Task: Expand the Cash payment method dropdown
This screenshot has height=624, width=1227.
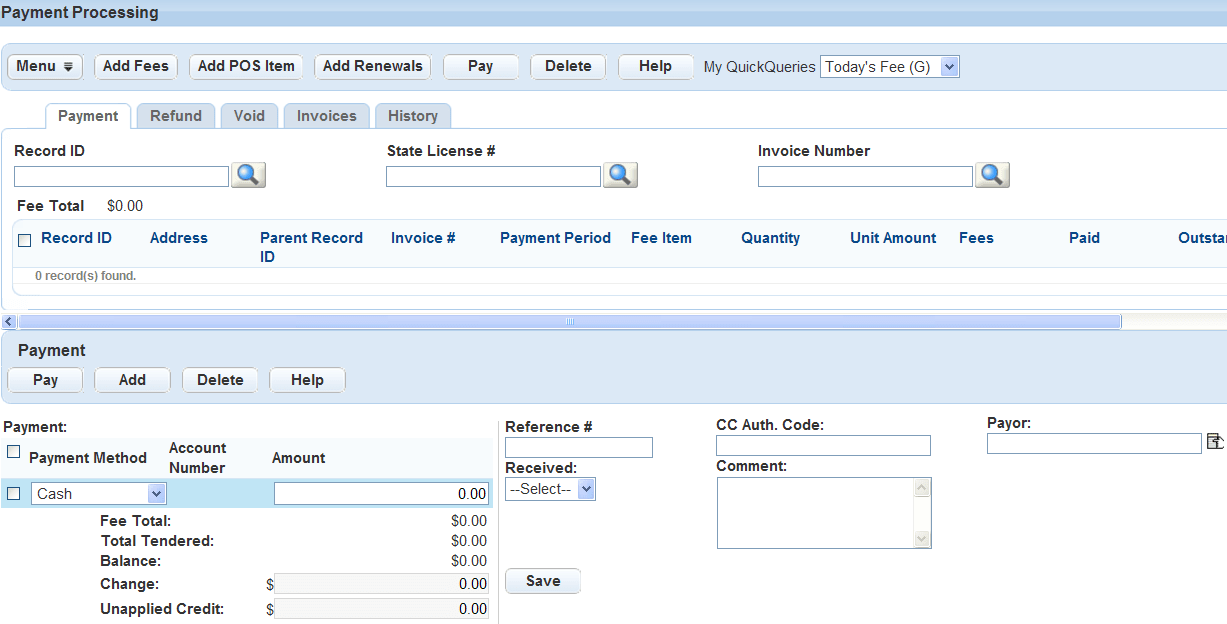Action: click(x=156, y=493)
